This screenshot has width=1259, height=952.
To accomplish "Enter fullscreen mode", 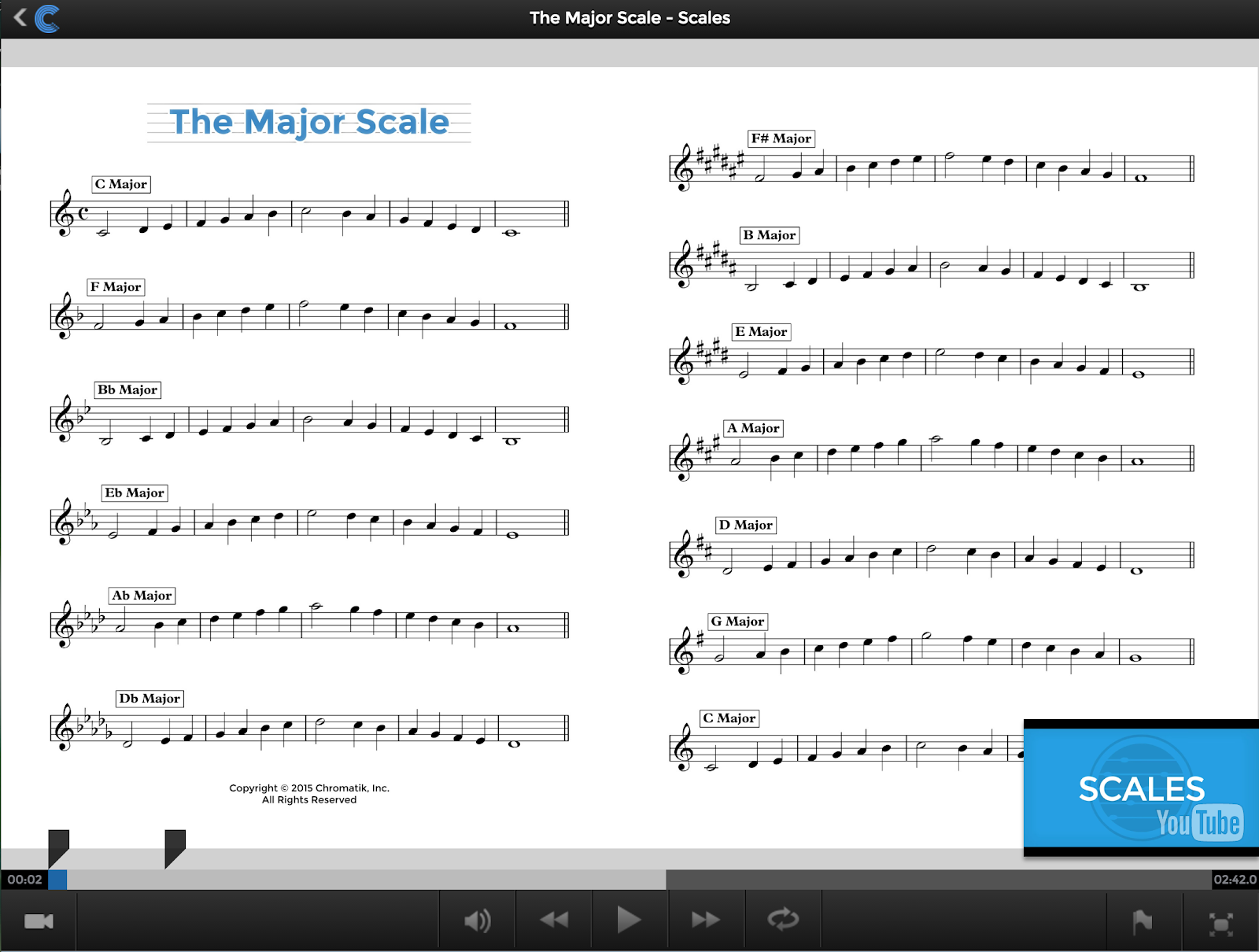I will pyautogui.click(x=1220, y=924).
